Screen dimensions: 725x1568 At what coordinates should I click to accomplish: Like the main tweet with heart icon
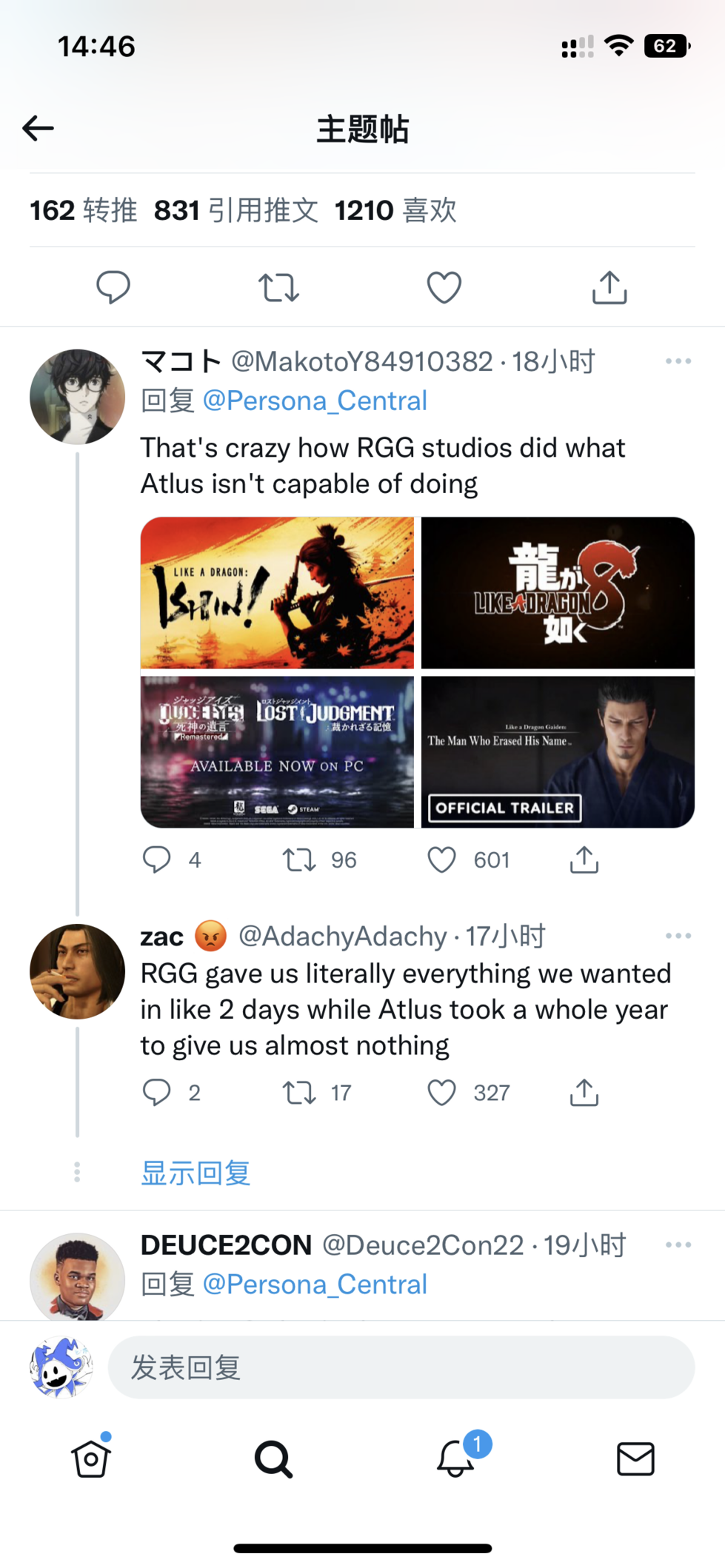pos(444,287)
